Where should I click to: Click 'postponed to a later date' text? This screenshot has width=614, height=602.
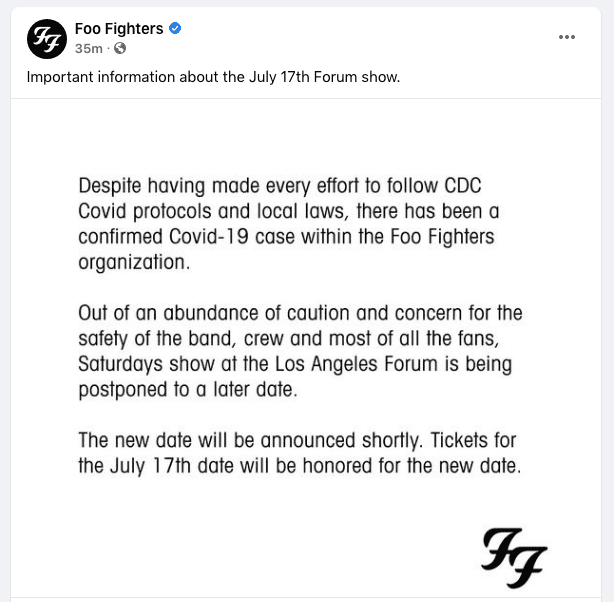click(x=188, y=389)
